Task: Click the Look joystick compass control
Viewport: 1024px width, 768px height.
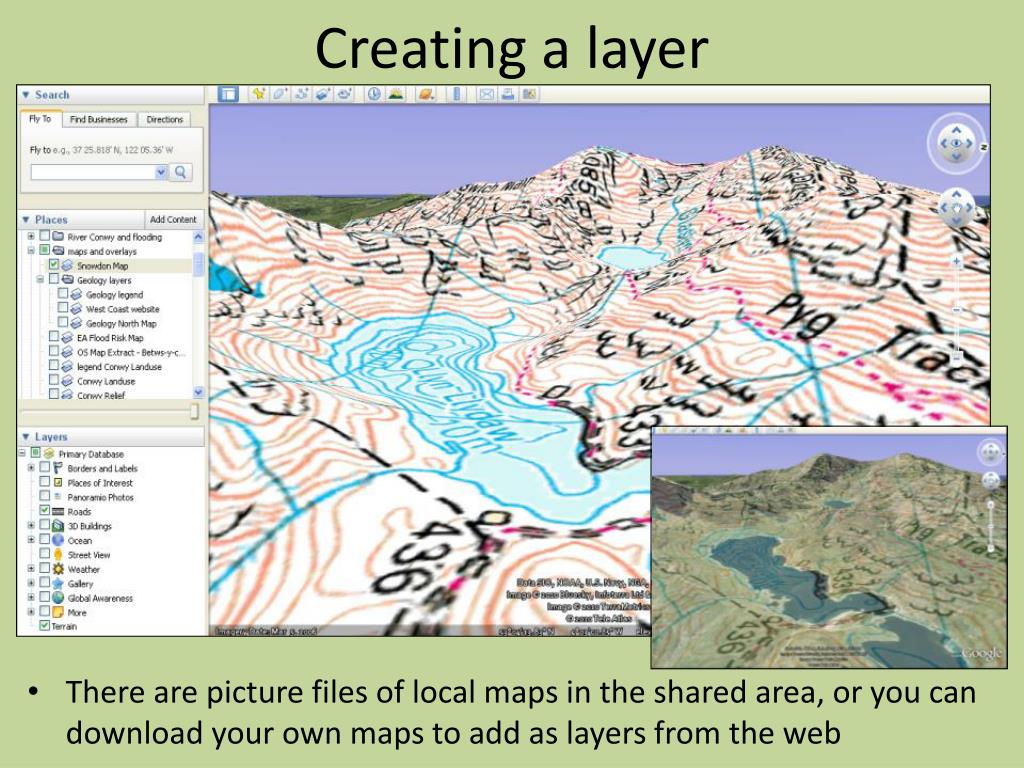Action: point(956,143)
